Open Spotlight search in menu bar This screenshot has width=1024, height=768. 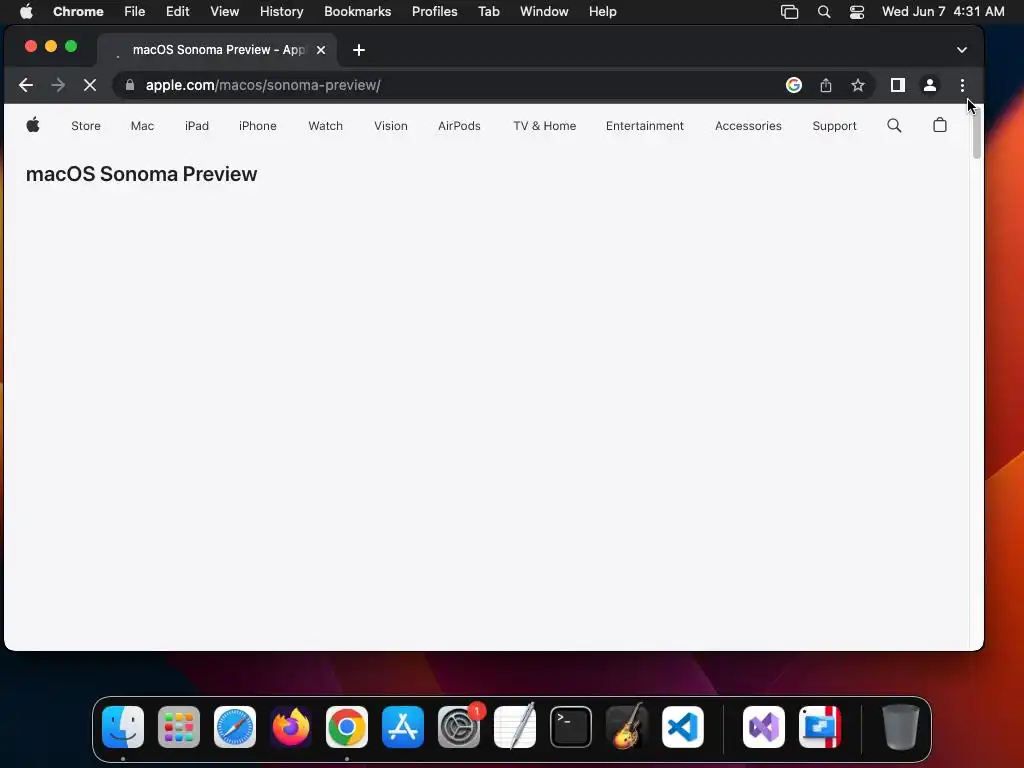[824, 12]
